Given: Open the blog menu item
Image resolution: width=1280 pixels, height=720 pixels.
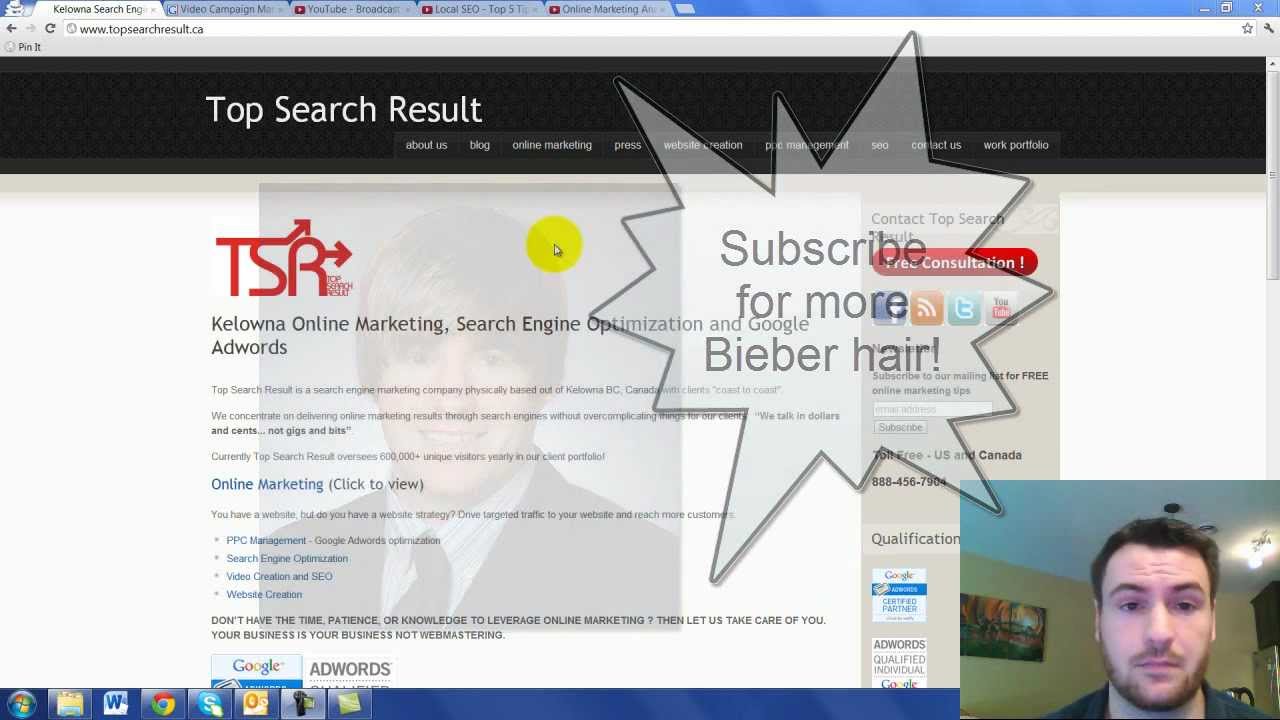Looking at the screenshot, I should coord(480,145).
